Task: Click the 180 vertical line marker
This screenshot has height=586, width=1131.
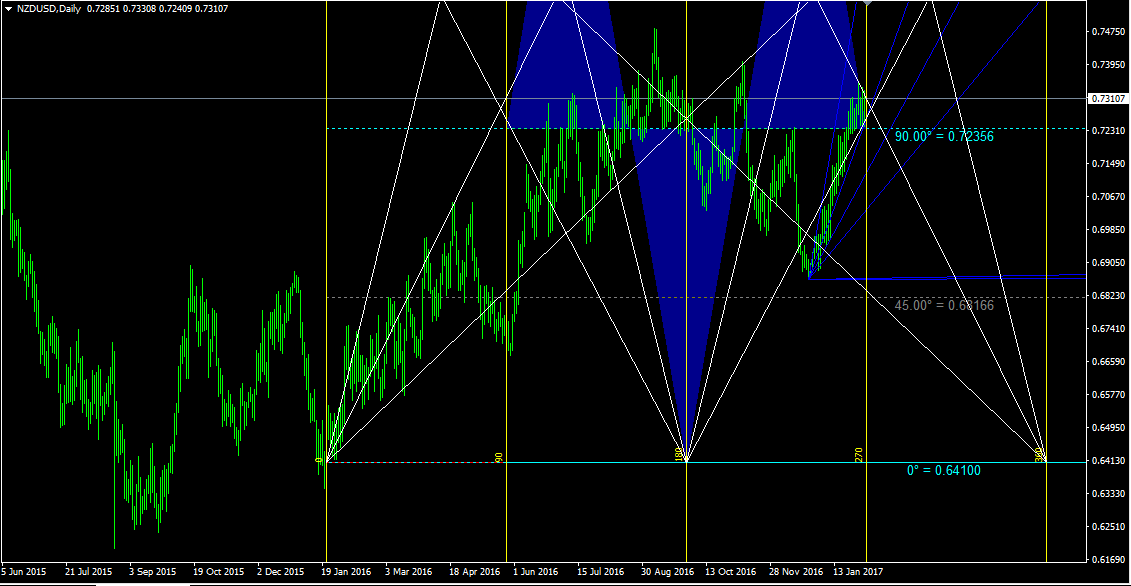Action: tap(679, 455)
